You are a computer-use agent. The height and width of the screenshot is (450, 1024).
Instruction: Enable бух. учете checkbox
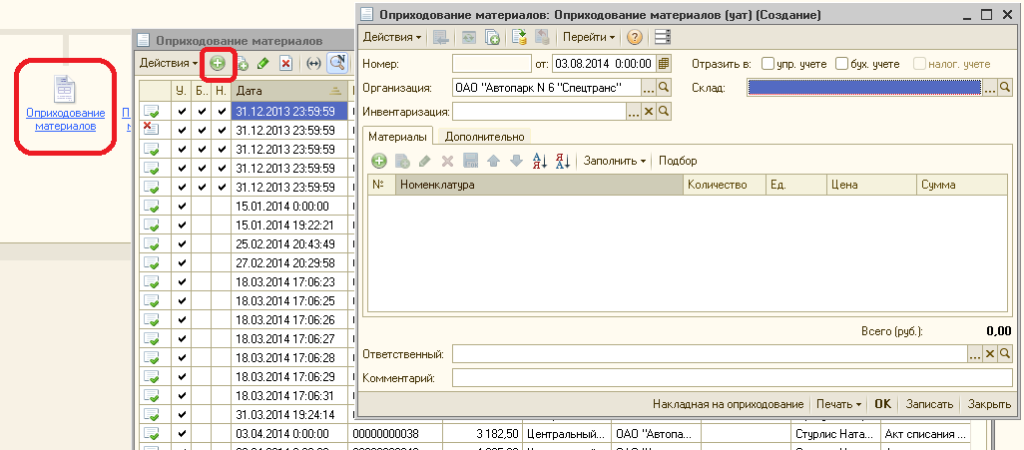coord(842,64)
